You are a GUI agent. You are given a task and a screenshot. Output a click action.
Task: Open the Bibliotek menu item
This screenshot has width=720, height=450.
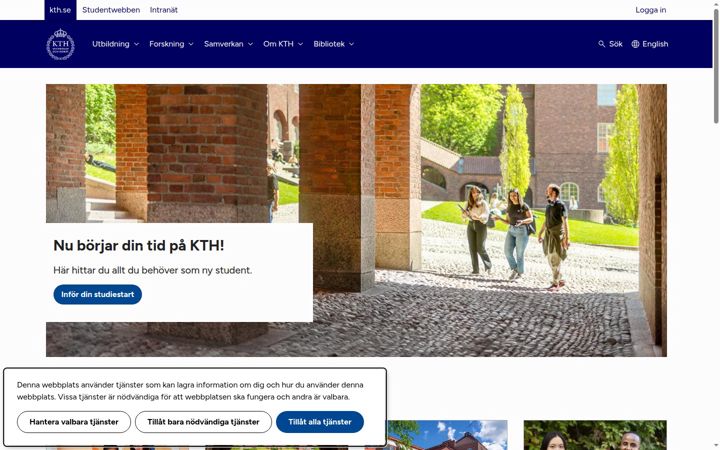click(x=329, y=44)
